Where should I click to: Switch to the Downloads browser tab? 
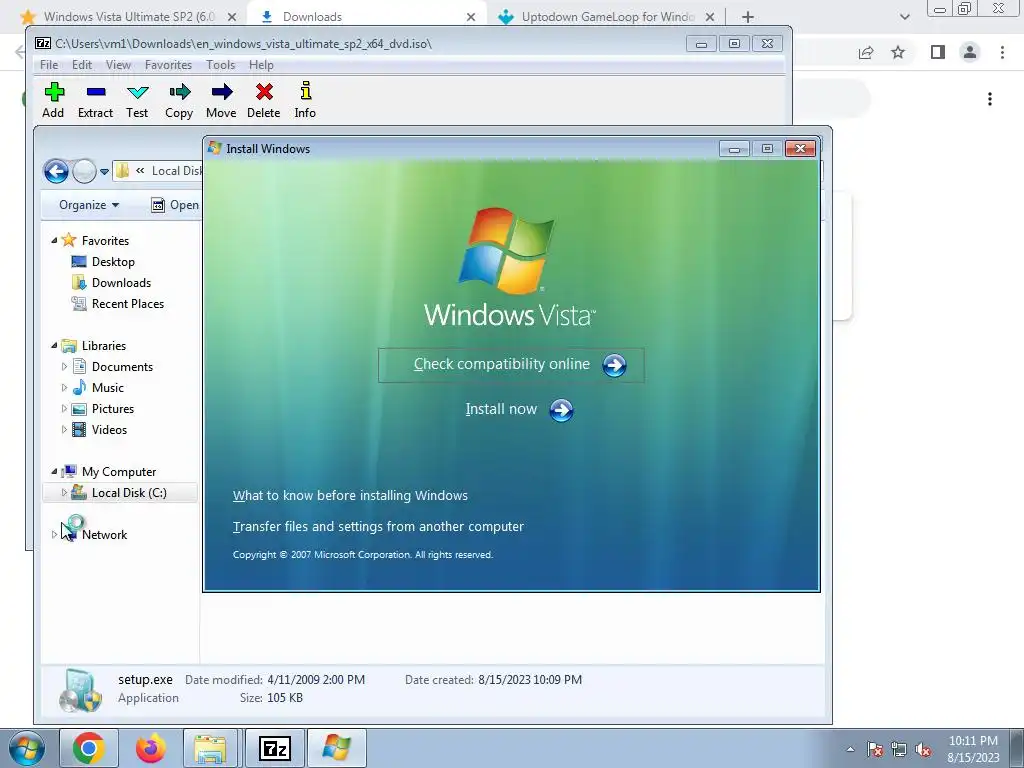(366, 16)
